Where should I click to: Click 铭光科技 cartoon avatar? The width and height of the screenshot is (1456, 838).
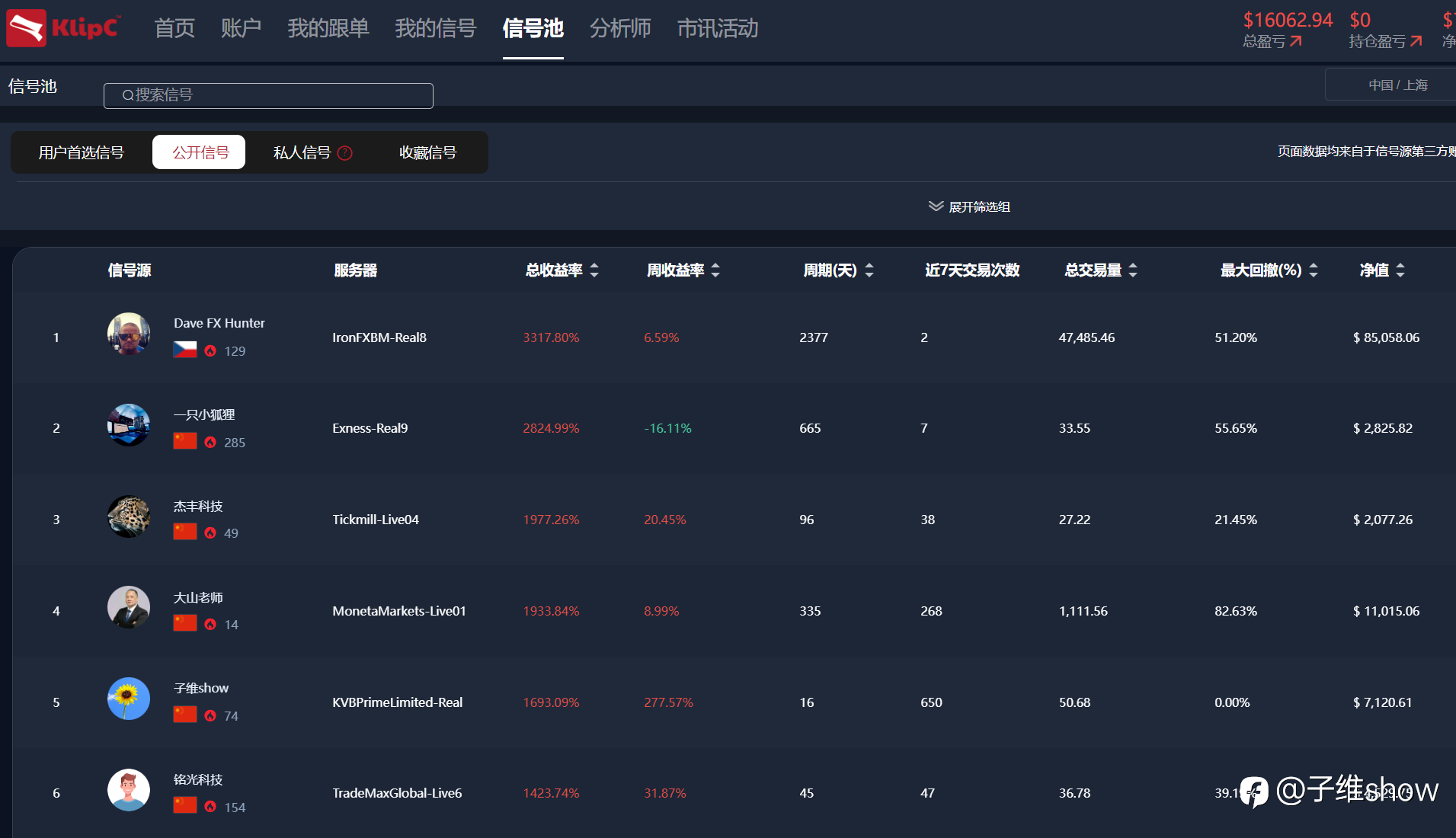pyautogui.click(x=129, y=790)
